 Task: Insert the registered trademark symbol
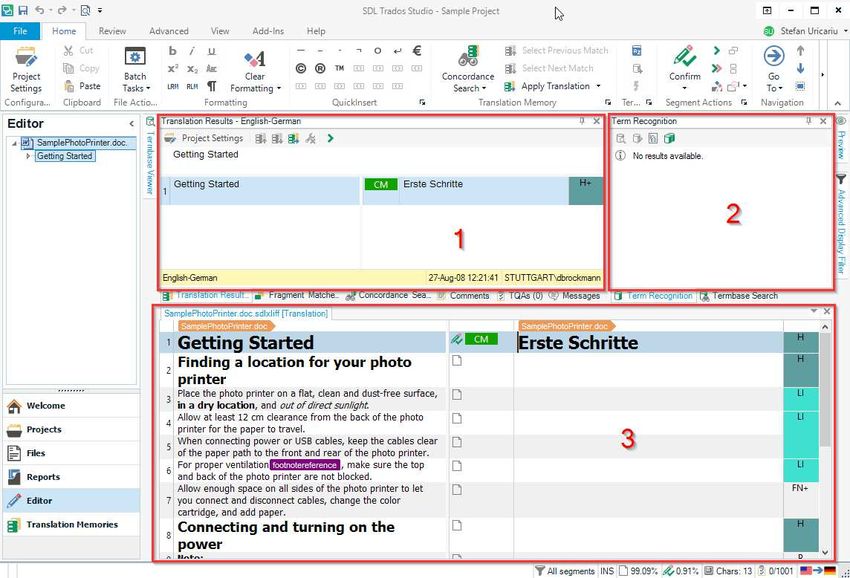(320, 68)
